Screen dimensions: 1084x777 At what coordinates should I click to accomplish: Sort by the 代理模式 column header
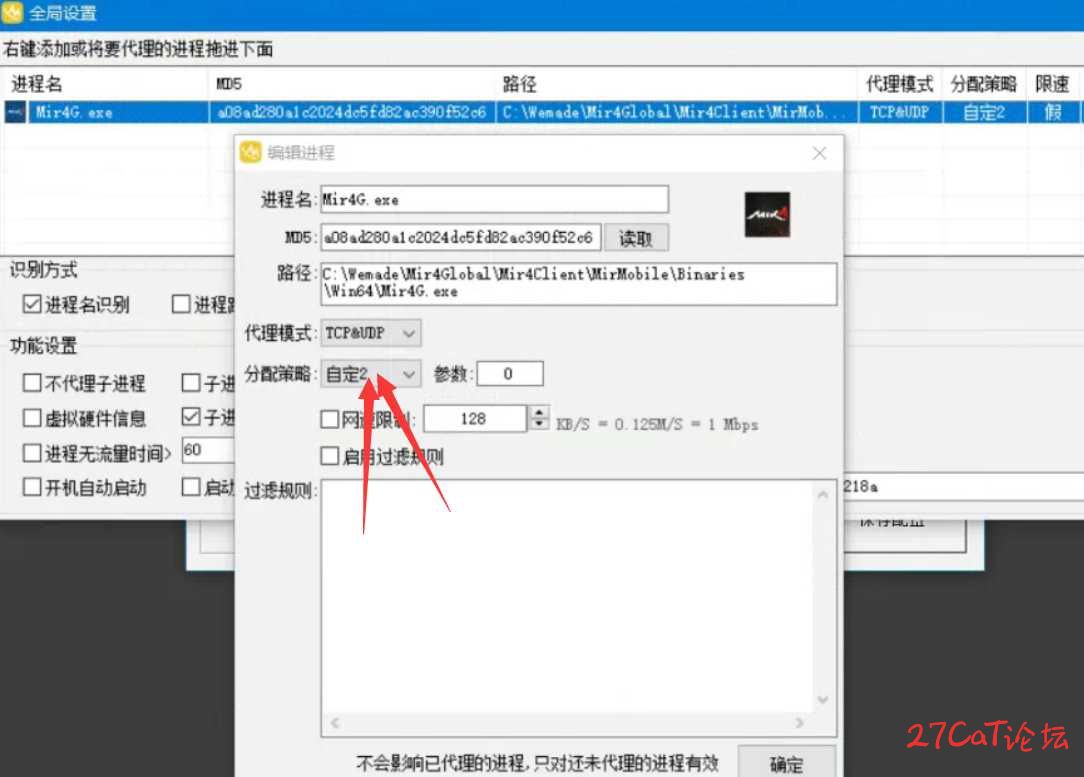tap(900, 84)
